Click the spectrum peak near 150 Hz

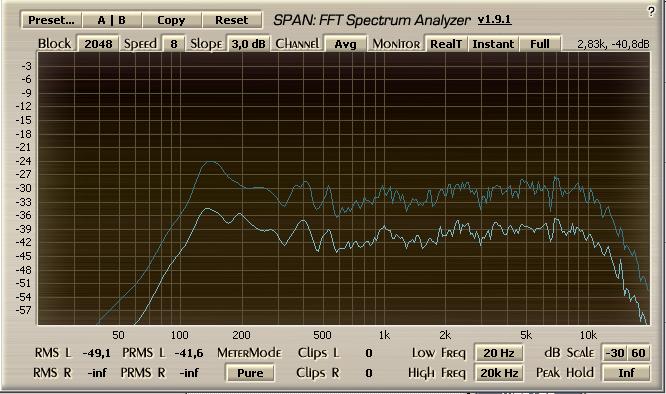210,162
